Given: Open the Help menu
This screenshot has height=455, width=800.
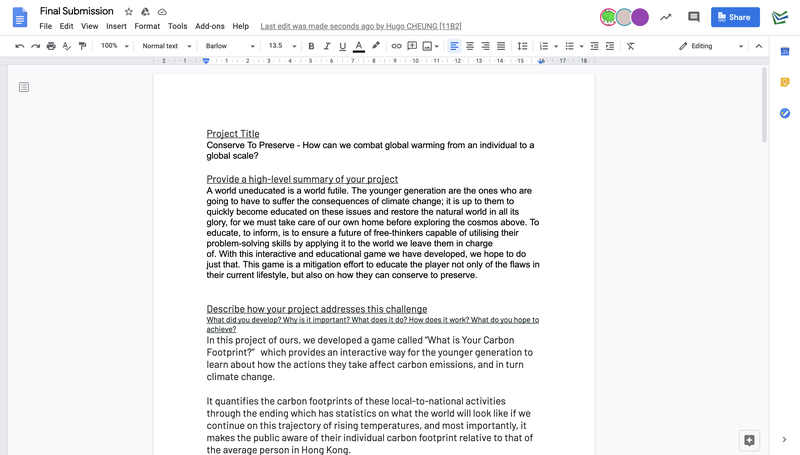Looking at the screenshot, I should click(240, 26).
